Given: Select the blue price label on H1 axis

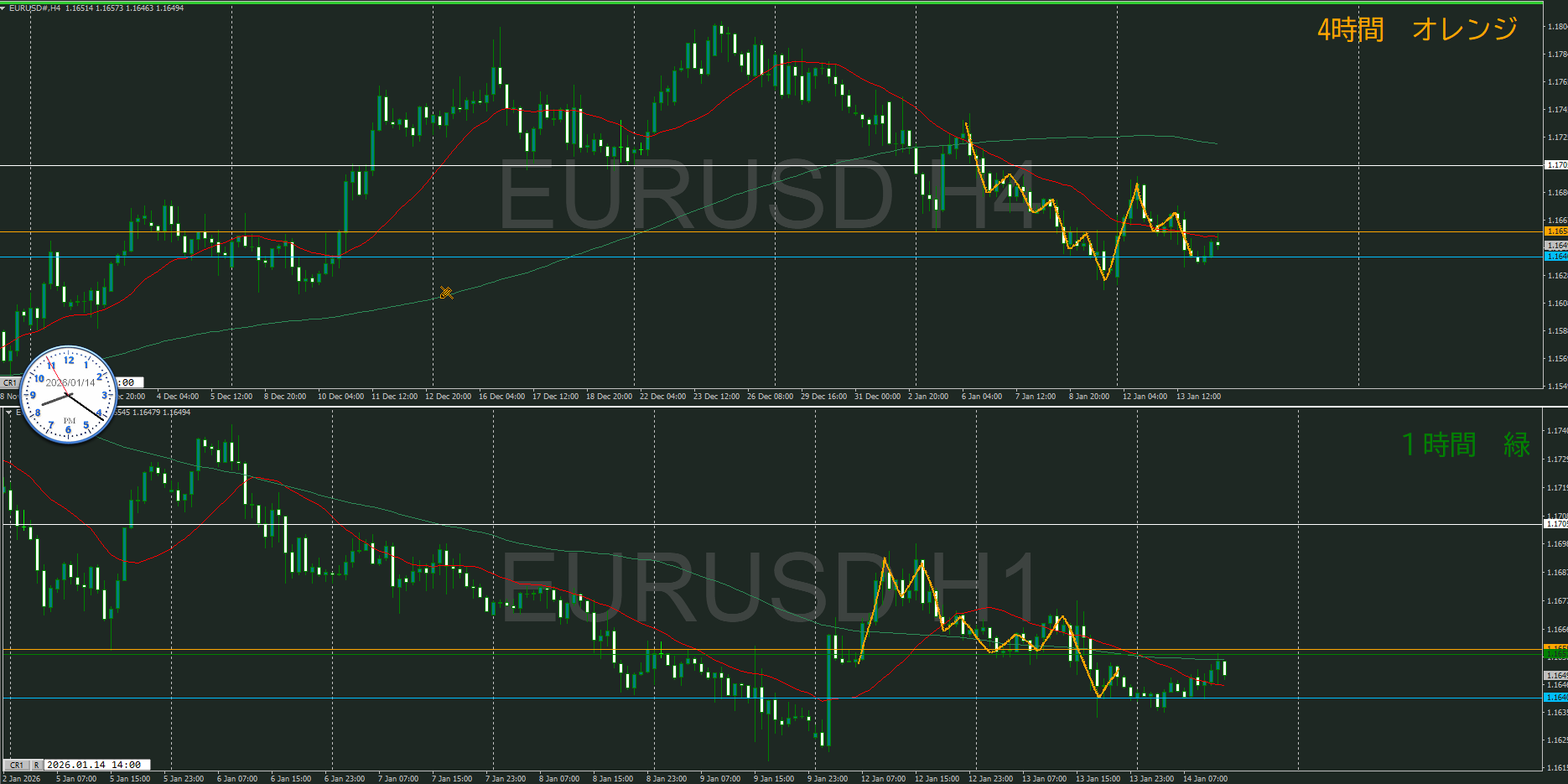Looking at the screenshot, I should pyautogui.click(x=1555, y=697).
